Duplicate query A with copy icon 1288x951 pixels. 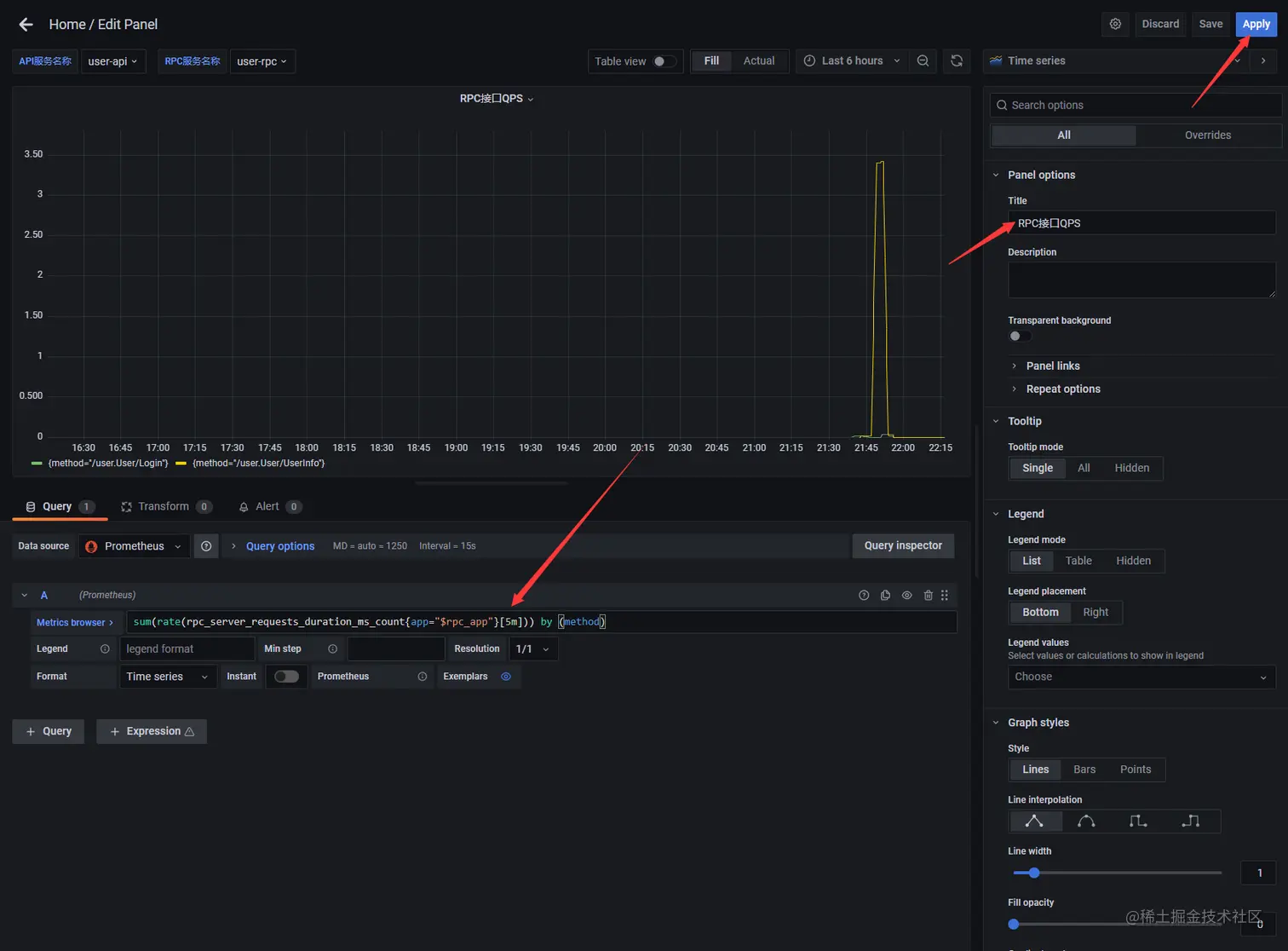pyautogui.click(x=885, y=595)
